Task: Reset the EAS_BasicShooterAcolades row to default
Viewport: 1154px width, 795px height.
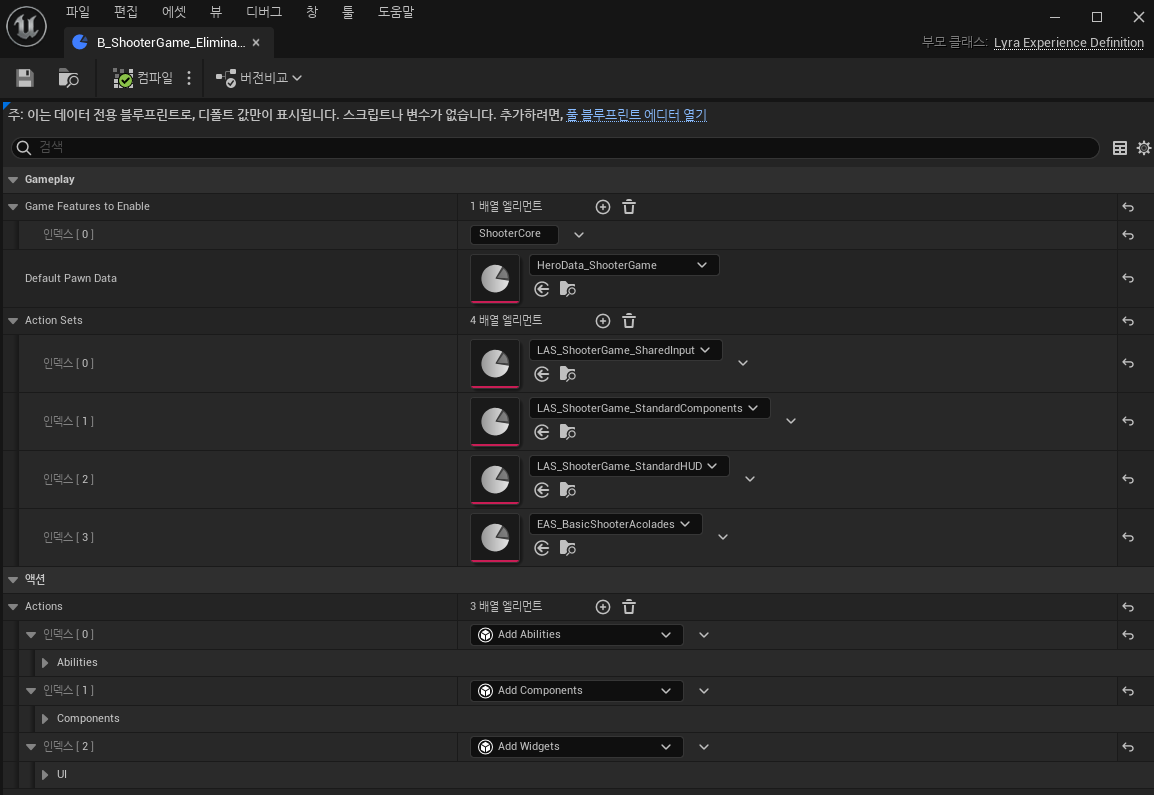Action: (1128, 537)
